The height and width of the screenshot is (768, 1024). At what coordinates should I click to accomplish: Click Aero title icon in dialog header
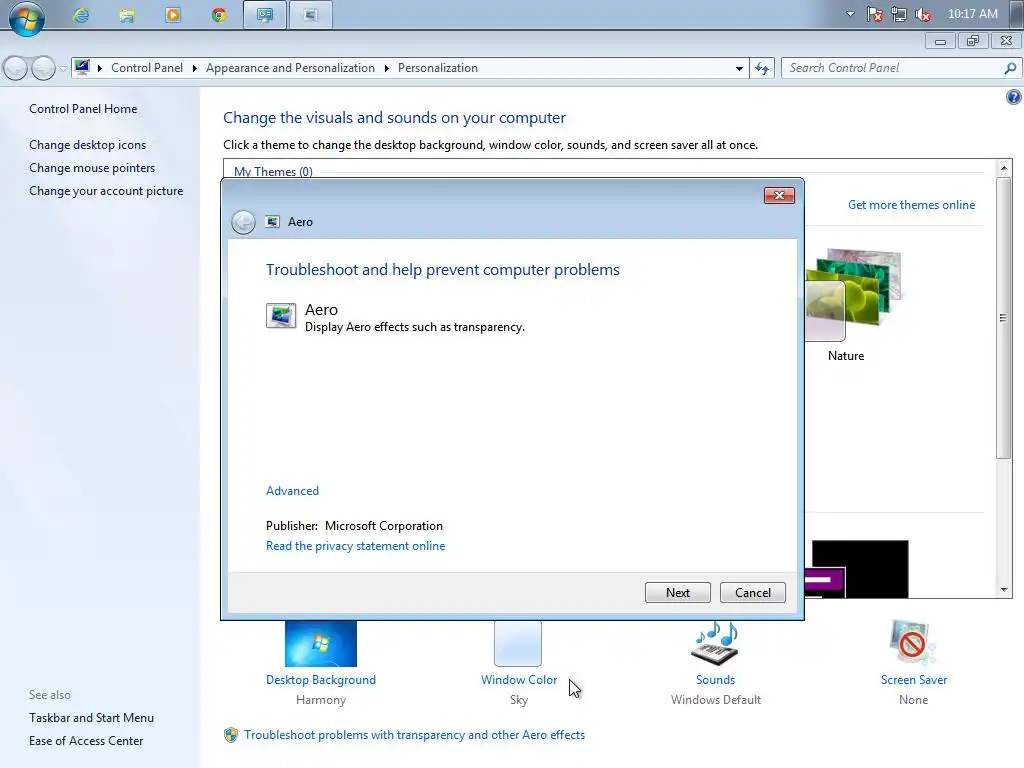(272, 222)
